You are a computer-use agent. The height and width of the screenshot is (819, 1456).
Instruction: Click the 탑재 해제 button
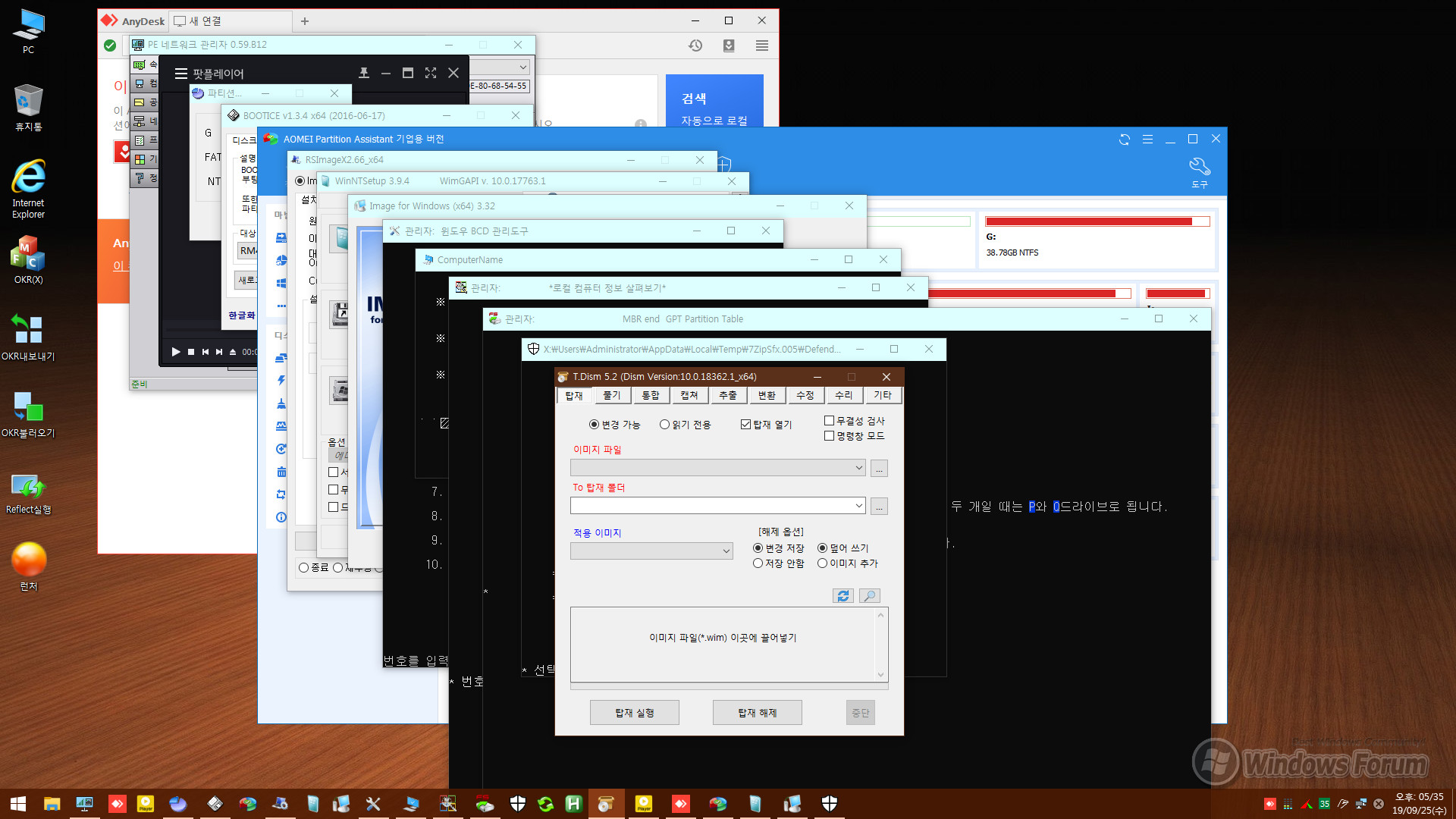(x=758, y=713)
